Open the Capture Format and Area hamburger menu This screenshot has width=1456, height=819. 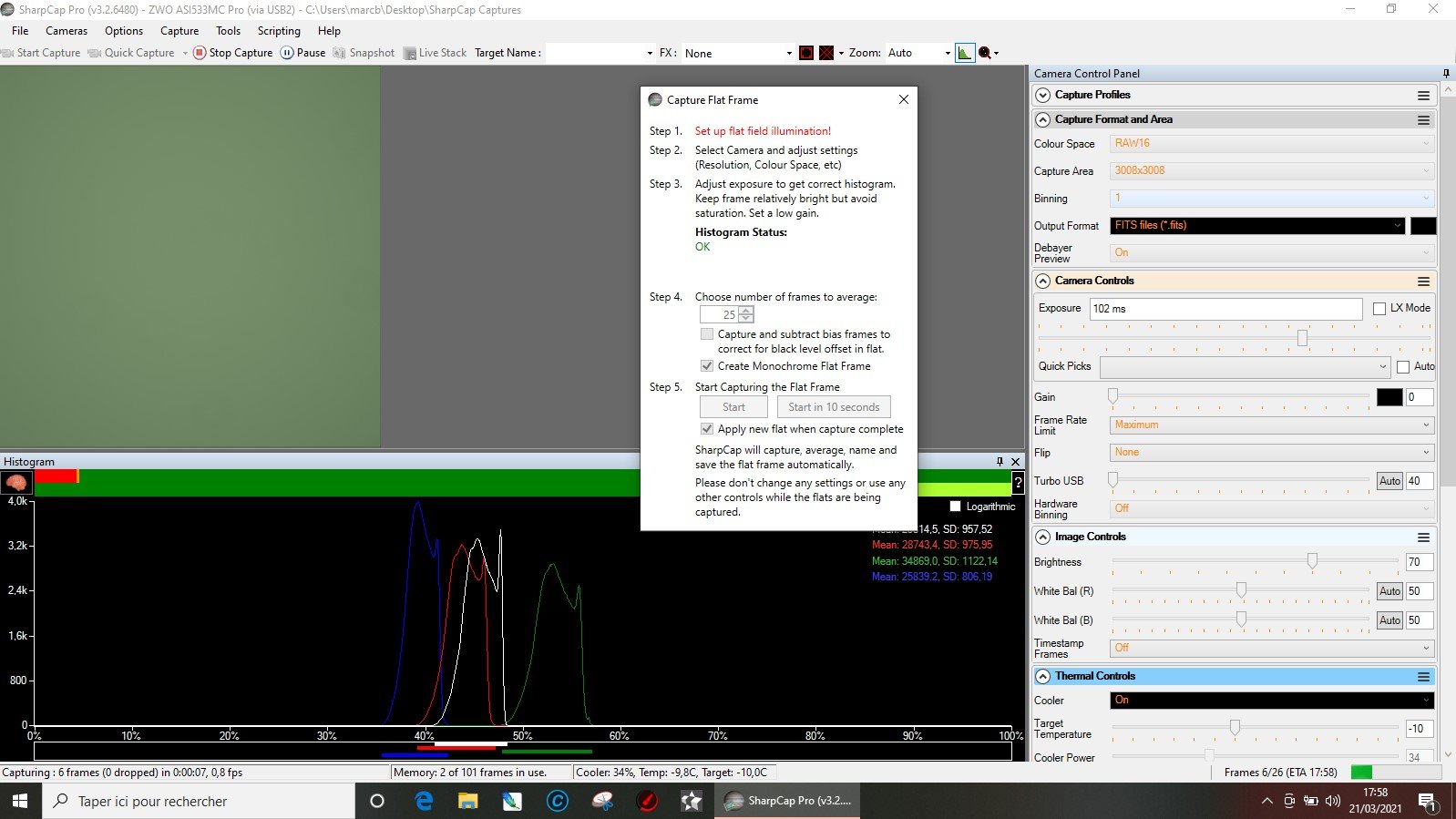coord(1423,120)
